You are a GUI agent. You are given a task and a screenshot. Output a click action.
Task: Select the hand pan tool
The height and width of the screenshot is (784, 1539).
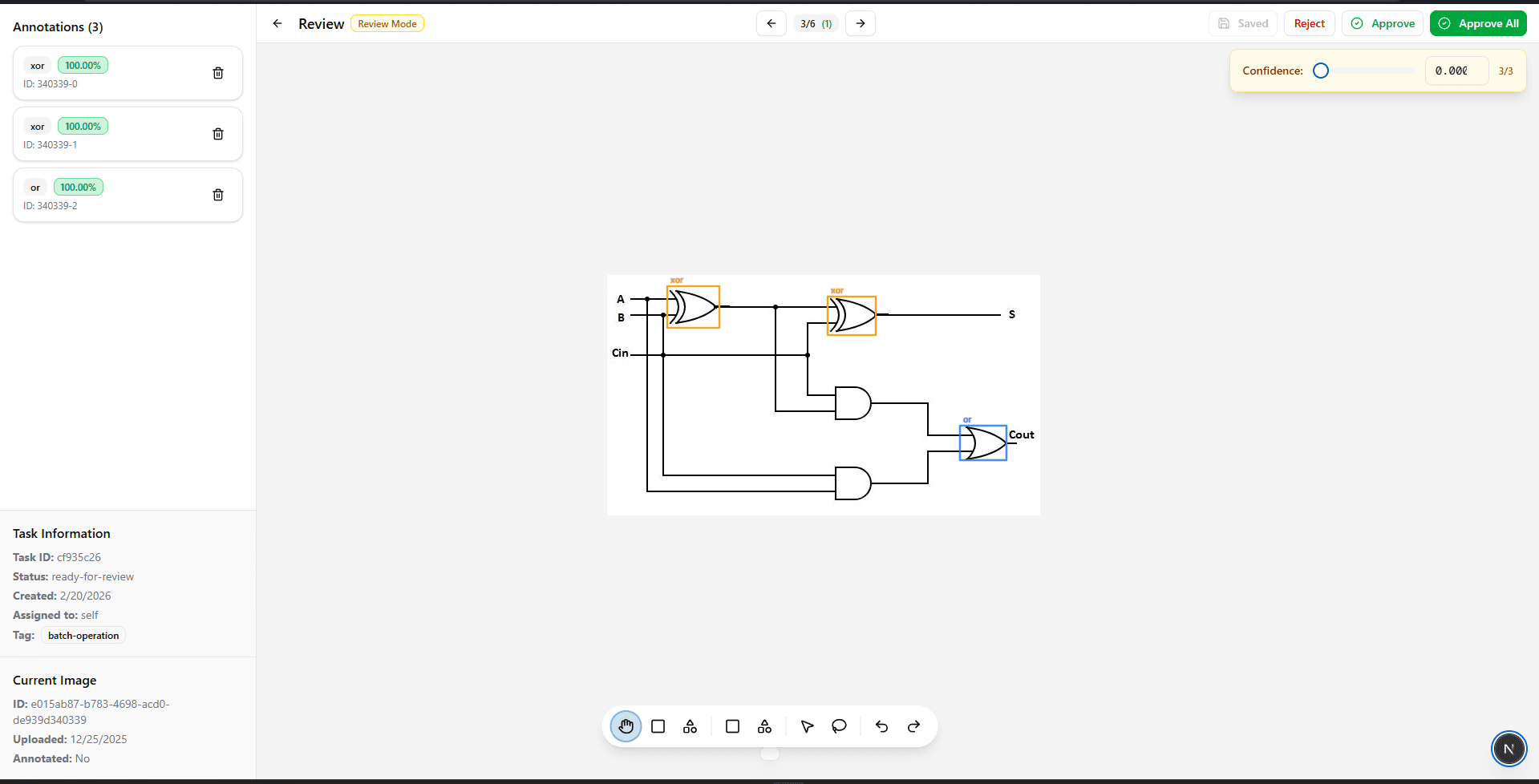point(626,726)
